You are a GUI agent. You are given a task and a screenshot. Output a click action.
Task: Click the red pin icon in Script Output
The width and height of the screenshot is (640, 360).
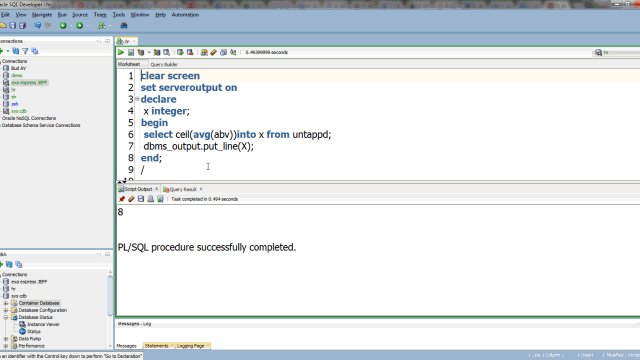coord(122,199)
